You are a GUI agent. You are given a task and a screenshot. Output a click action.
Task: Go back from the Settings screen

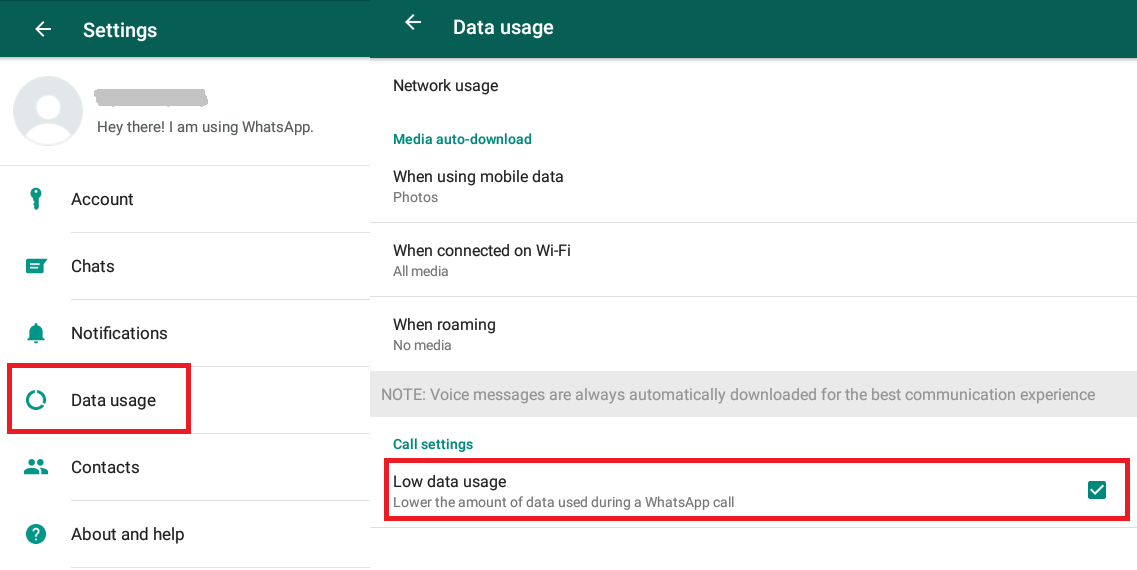point(43,29)
